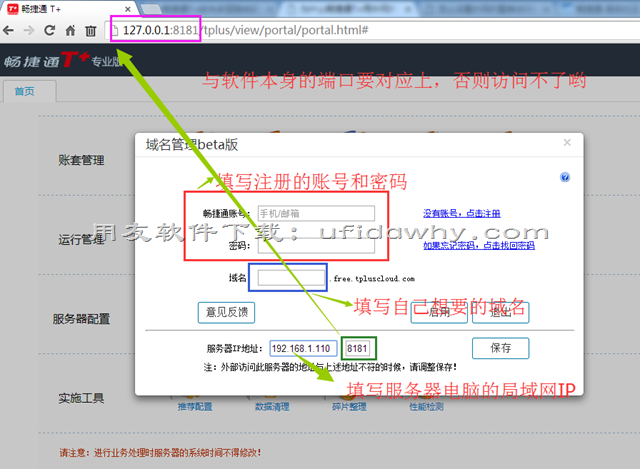Click the address bar with the portal URL
640x469 pixels.
373,30
